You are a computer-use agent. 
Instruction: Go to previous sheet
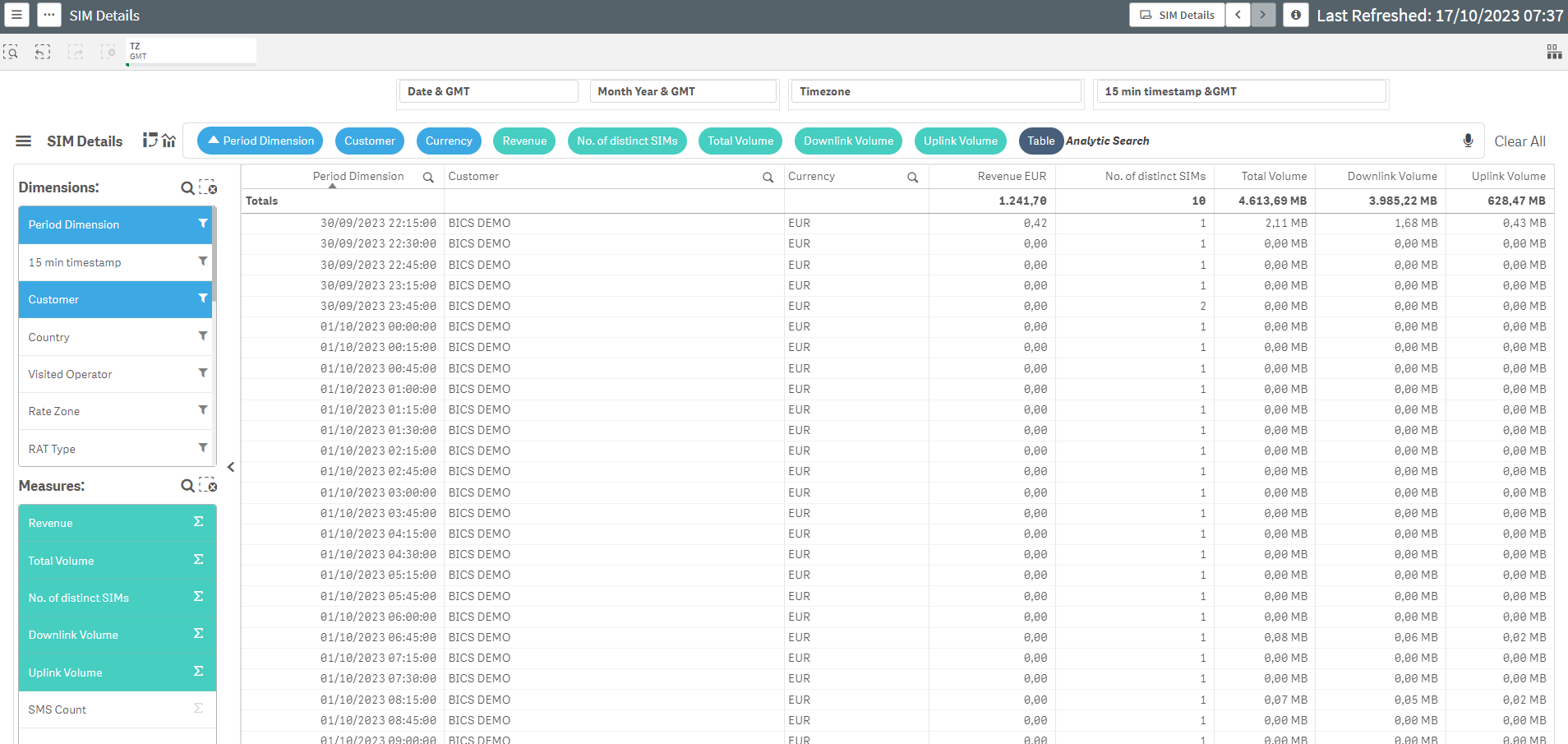1238,15
